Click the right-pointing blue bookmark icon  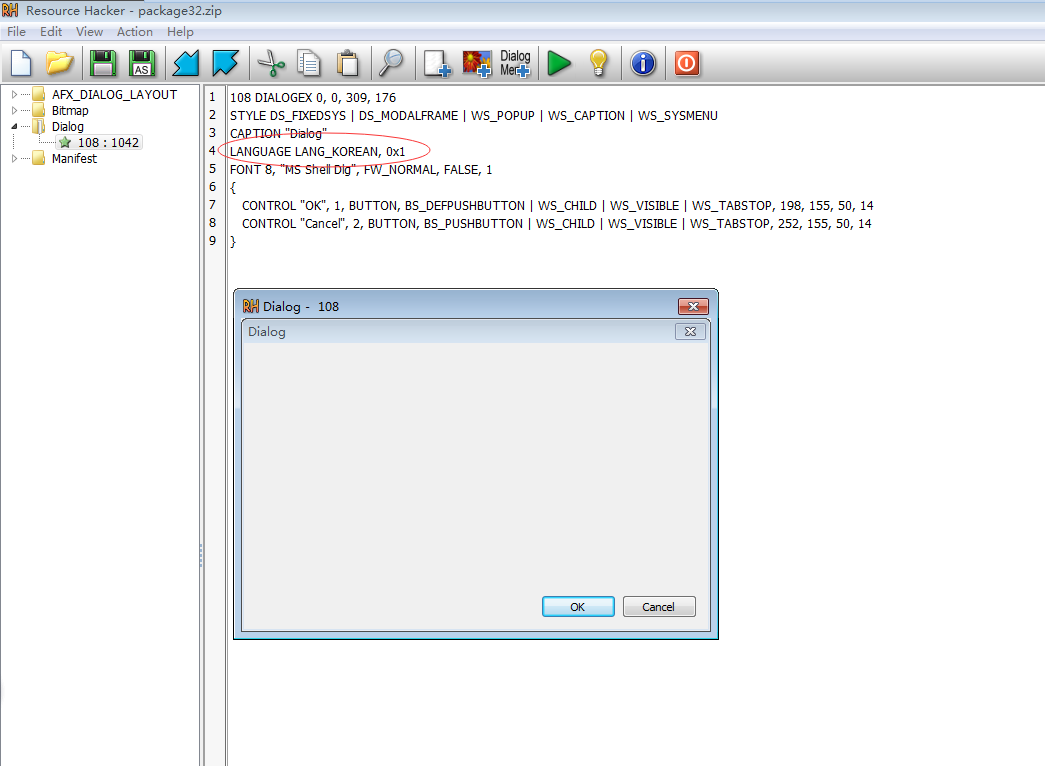coord(225,63)
